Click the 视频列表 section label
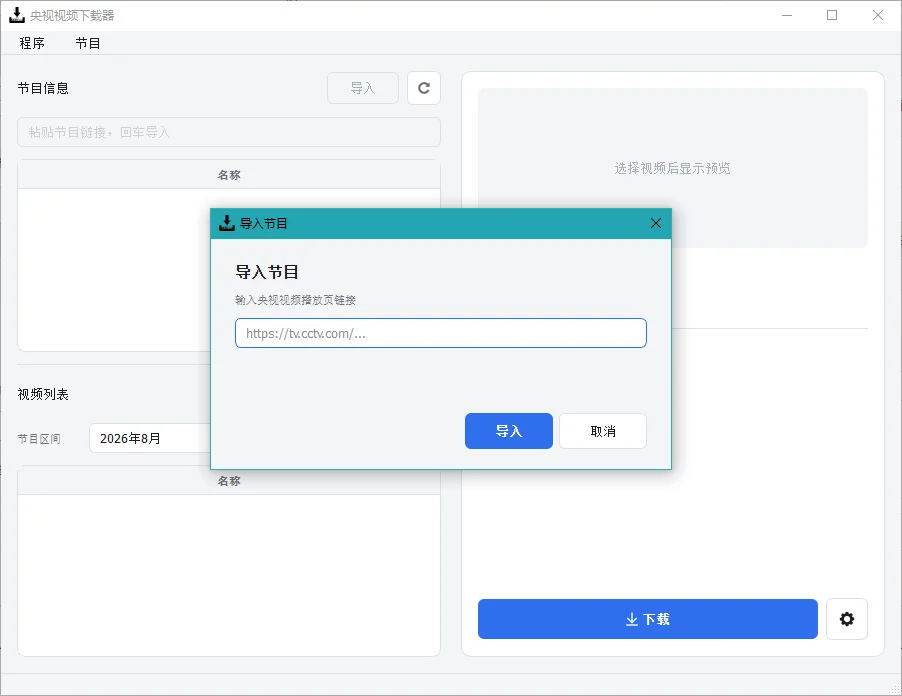 [43, 394]
